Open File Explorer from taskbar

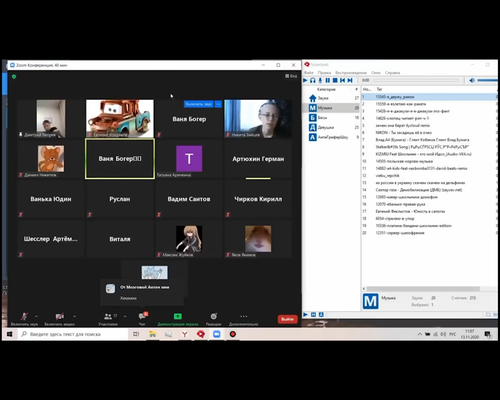click(152, 334)
